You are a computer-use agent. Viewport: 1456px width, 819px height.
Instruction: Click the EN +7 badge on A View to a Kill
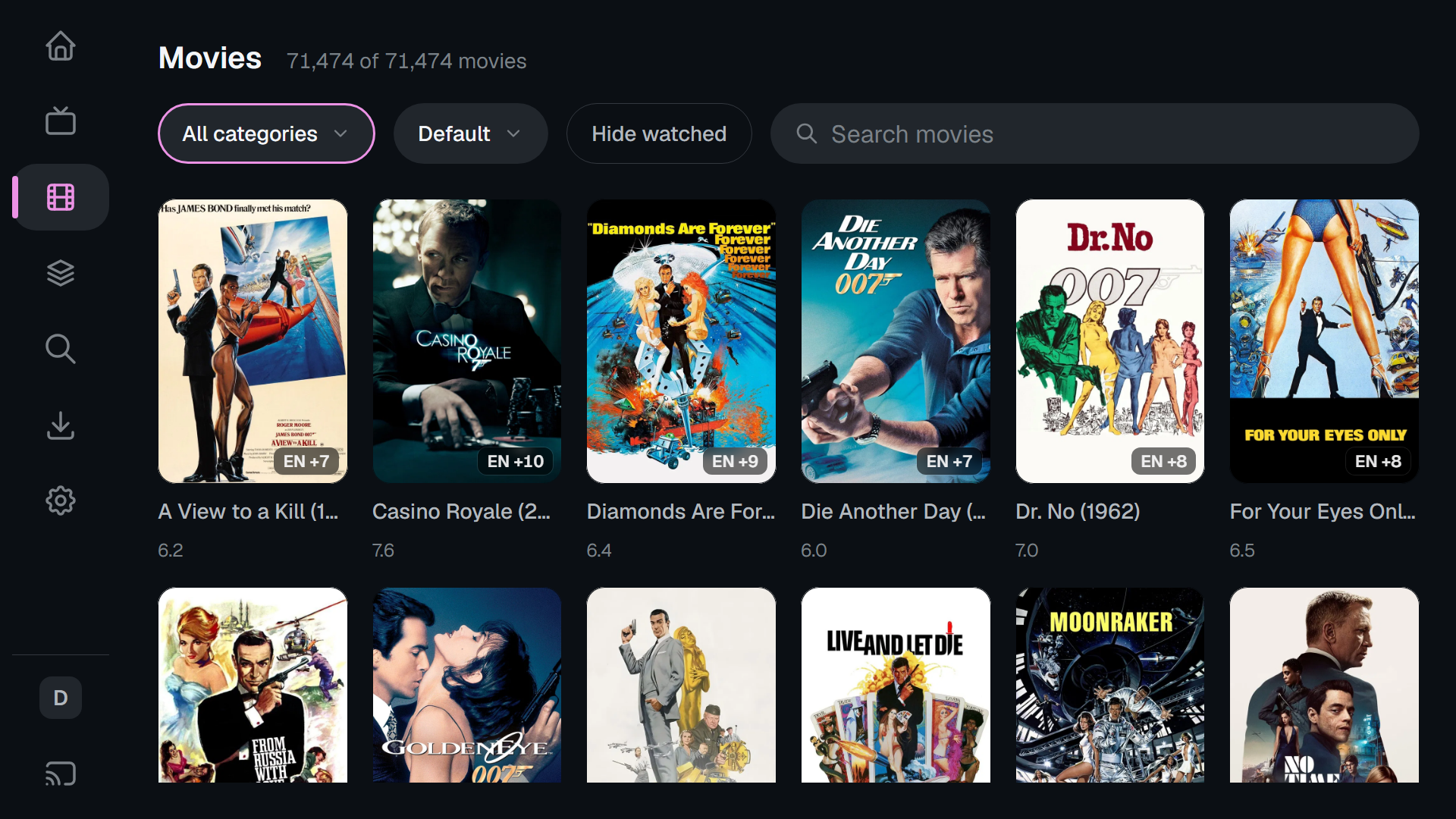pos(306,461)
